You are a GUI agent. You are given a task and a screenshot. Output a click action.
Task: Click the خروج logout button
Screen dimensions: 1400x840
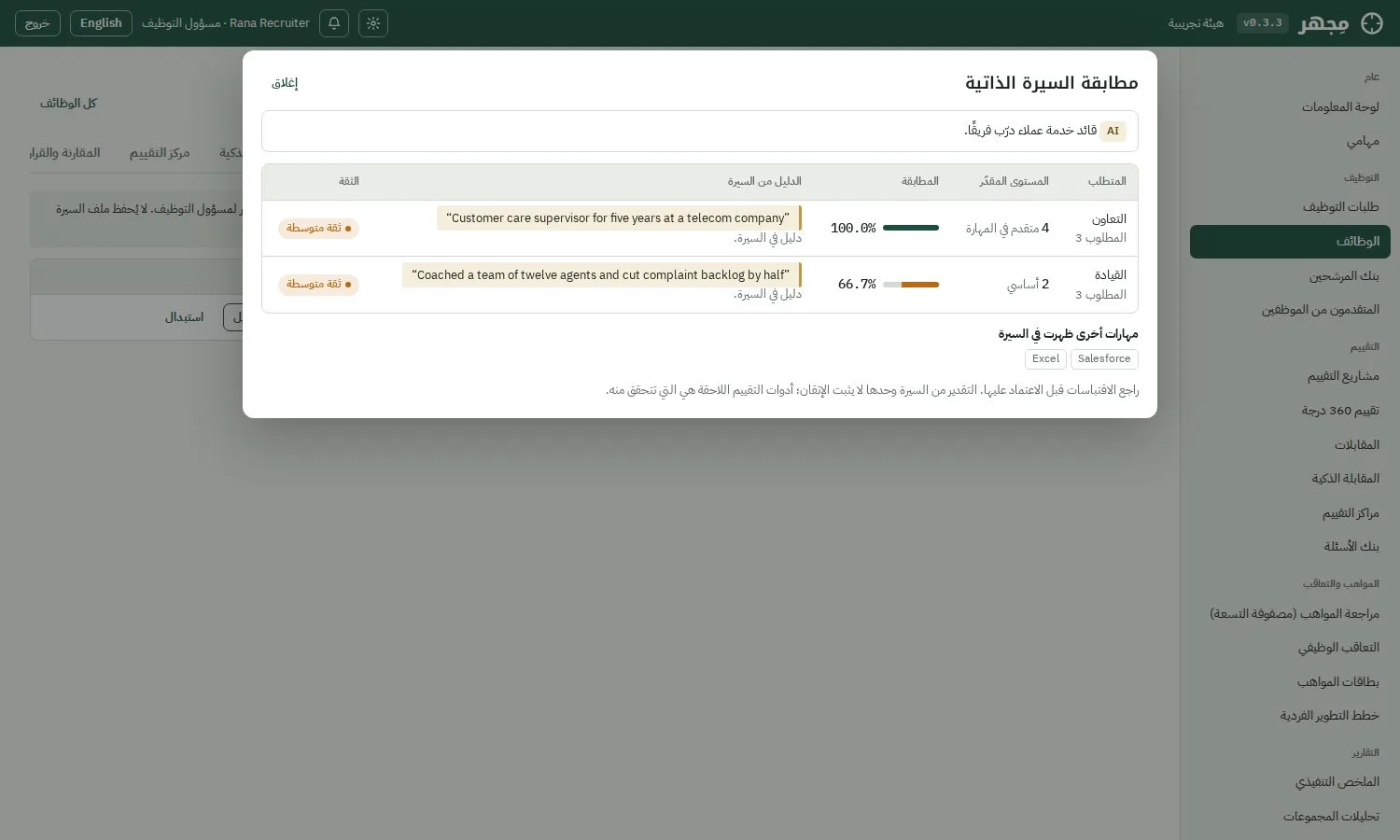(x=37, y=23)
